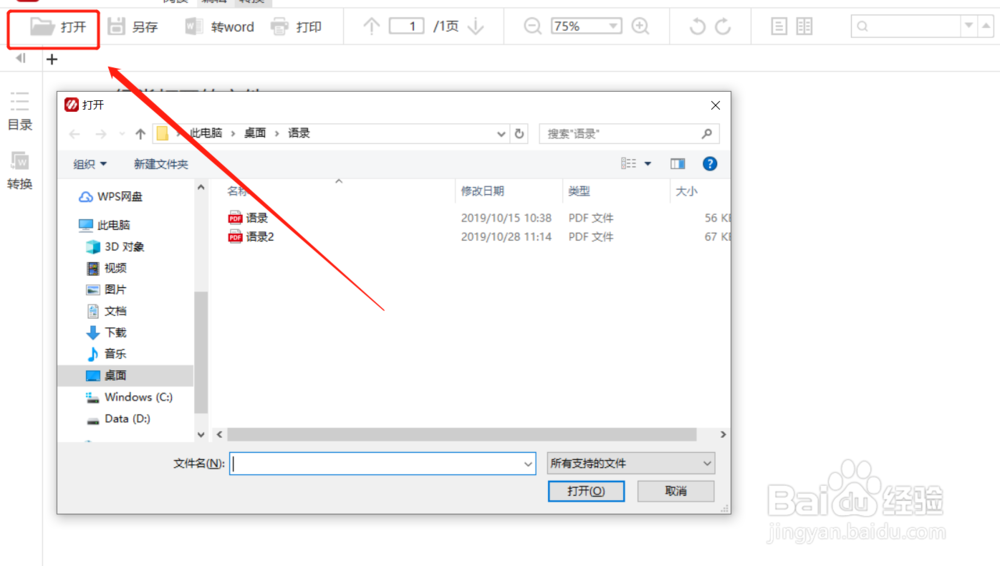This screenshot has width=1000, height=566.
Task: Select 桌面 in navigation tree
Action: (x=125, y=375)
